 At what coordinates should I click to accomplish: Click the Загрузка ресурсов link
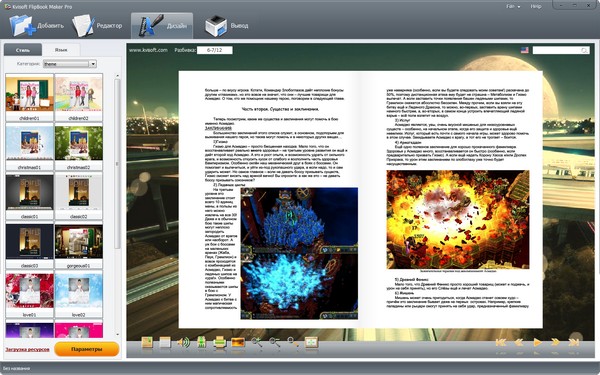pos(27,349)
